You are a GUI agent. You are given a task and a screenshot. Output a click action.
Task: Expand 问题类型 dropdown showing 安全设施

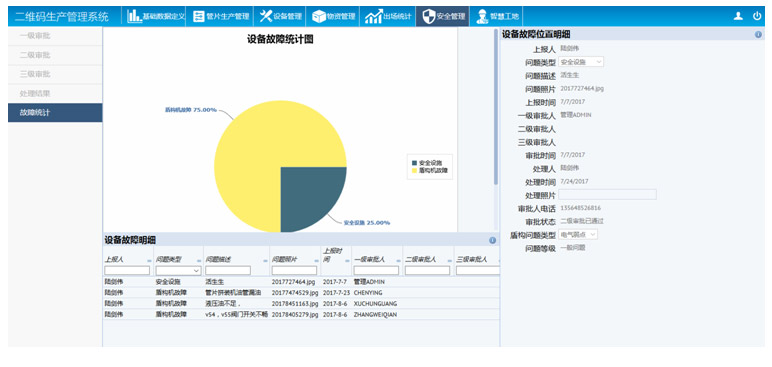tap(581, 62)
